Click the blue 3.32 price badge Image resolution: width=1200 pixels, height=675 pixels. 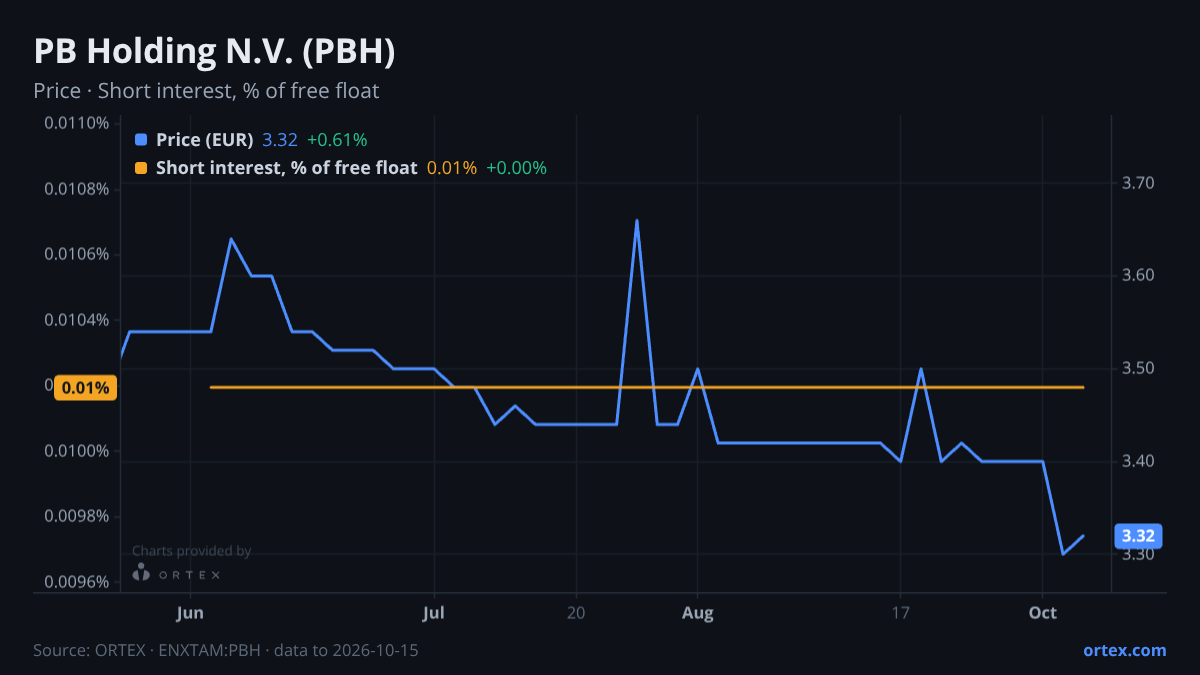(1138, 536)
